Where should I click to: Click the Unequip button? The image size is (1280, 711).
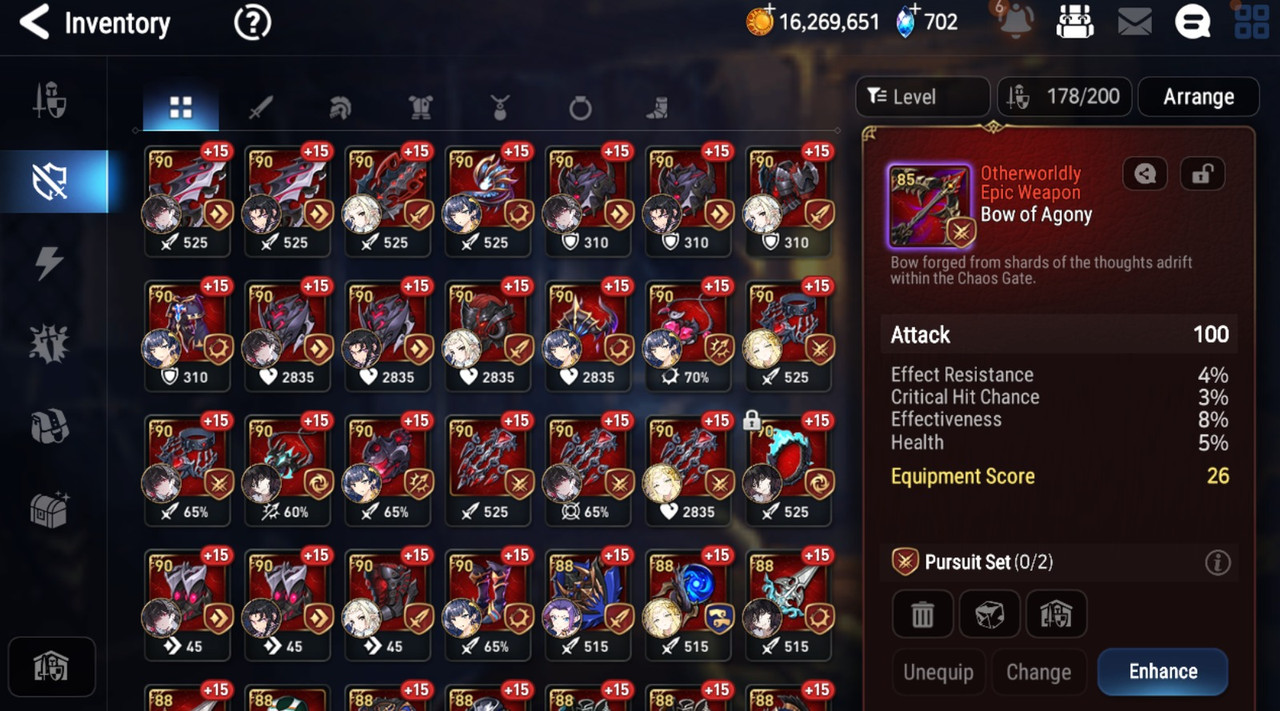[938, 672]
